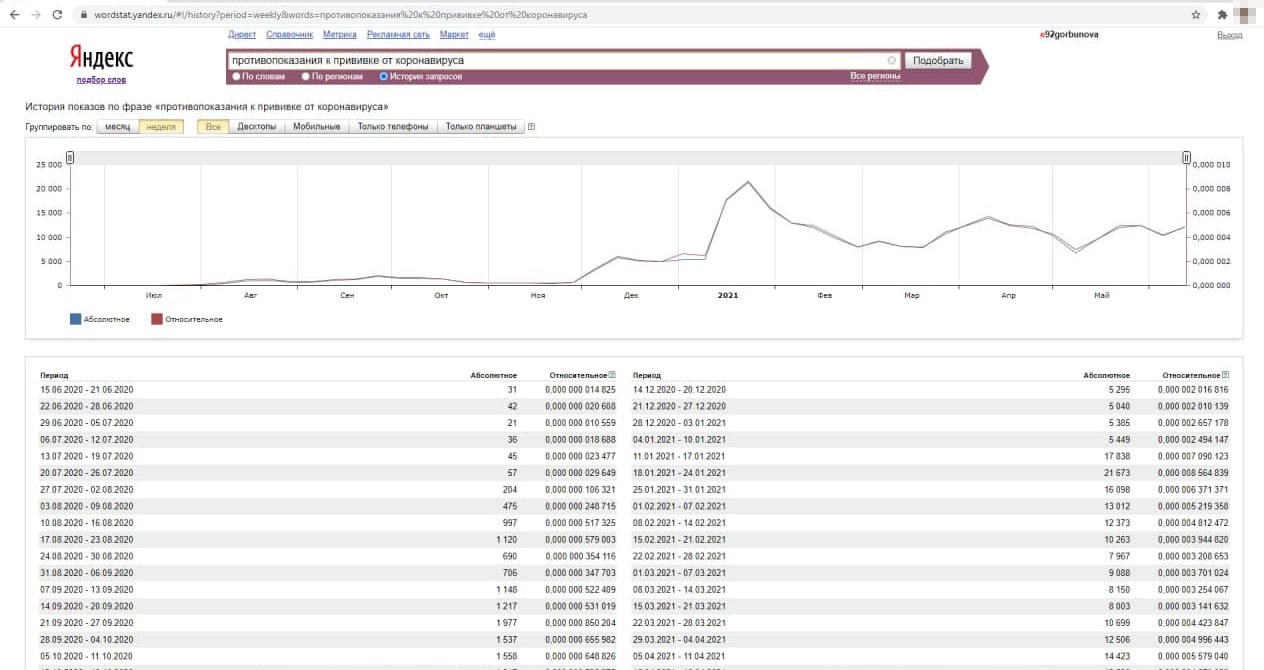The width and height of the screenshot is (1264, 670).
Task: Clear the search phrase with the X icon
Action: click(x=892, y=60)
